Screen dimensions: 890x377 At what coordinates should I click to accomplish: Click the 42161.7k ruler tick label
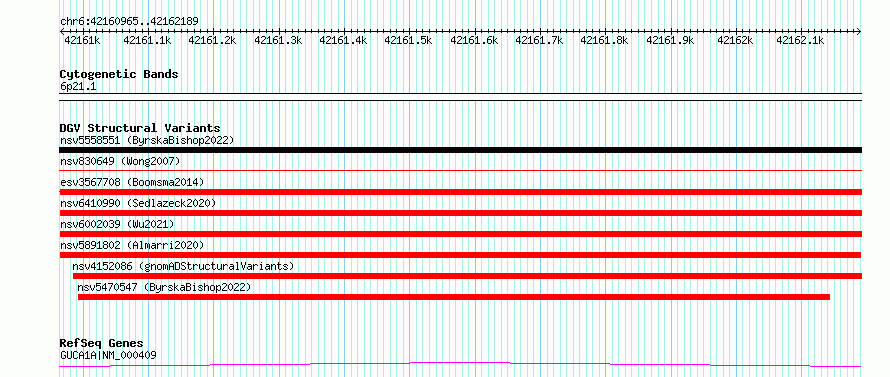pos(539,40)
